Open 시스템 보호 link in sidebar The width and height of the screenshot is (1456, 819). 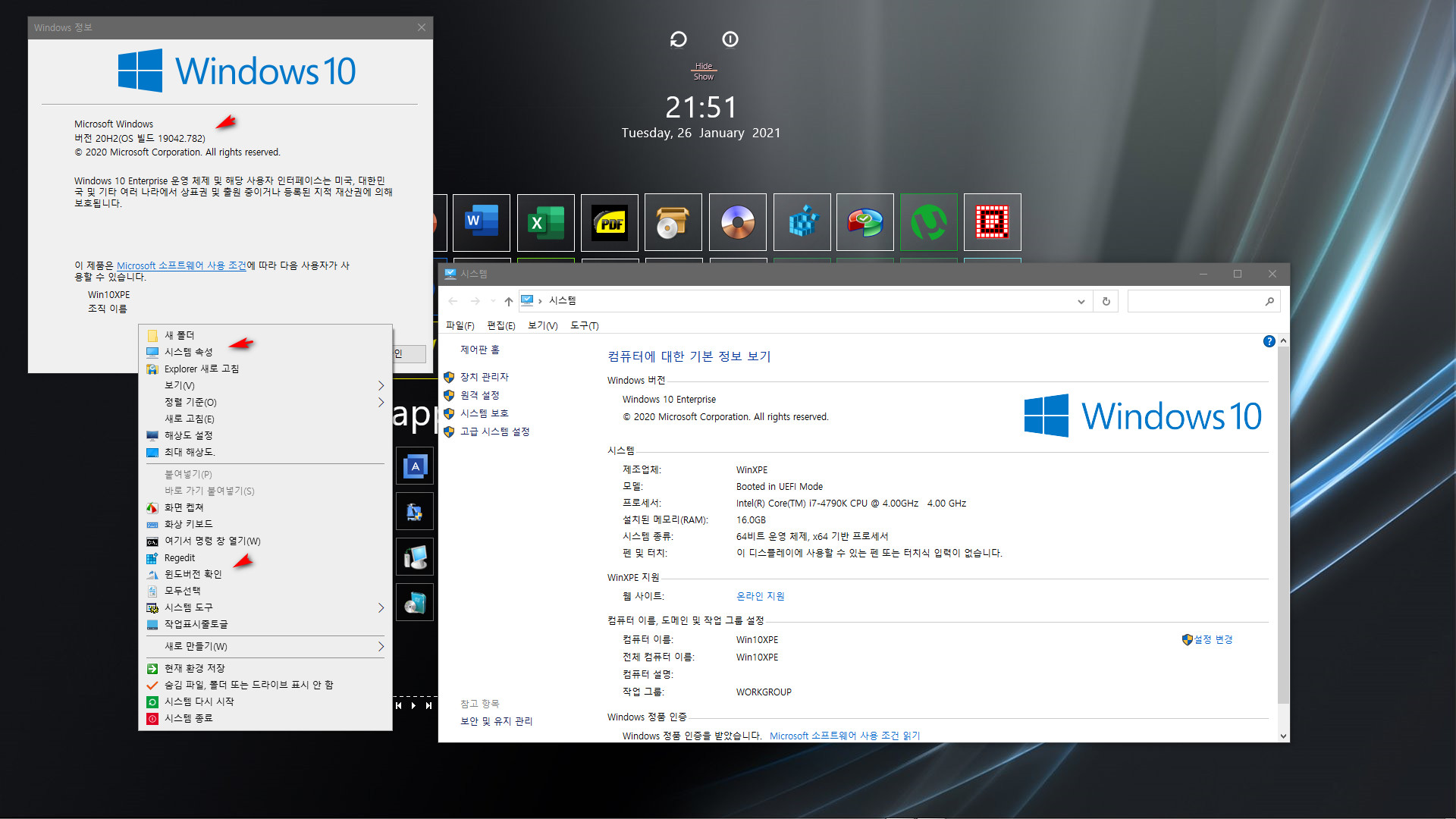point(484,413)
